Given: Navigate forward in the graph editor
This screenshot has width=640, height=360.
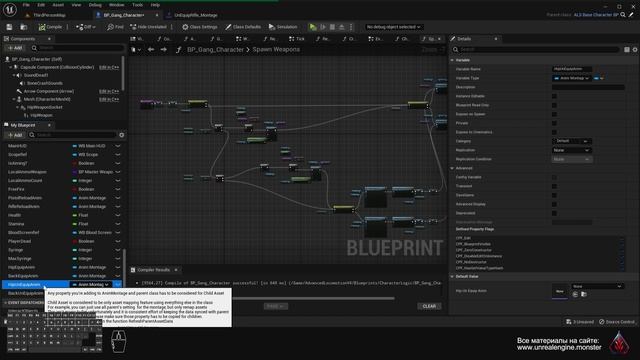Looking at the screenshot, I should [164, 49].
